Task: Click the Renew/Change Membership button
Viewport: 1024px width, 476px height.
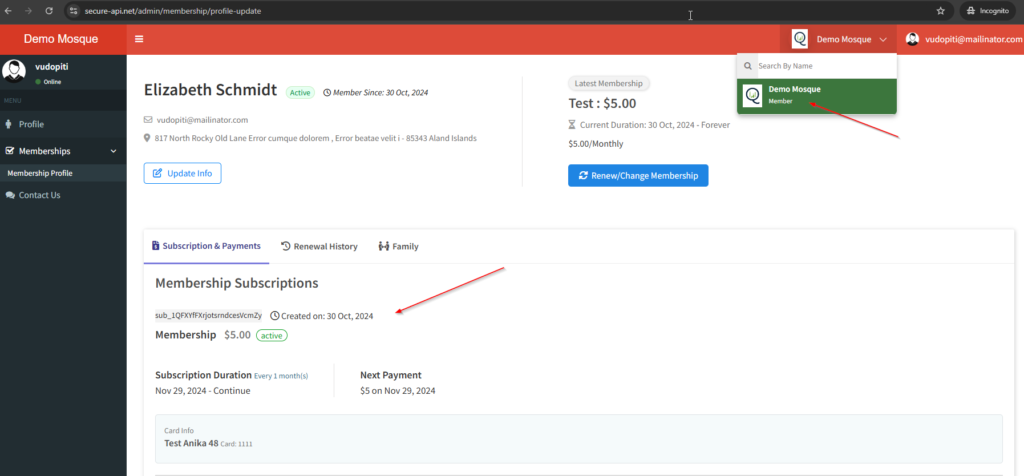Action: coord(638,176)
